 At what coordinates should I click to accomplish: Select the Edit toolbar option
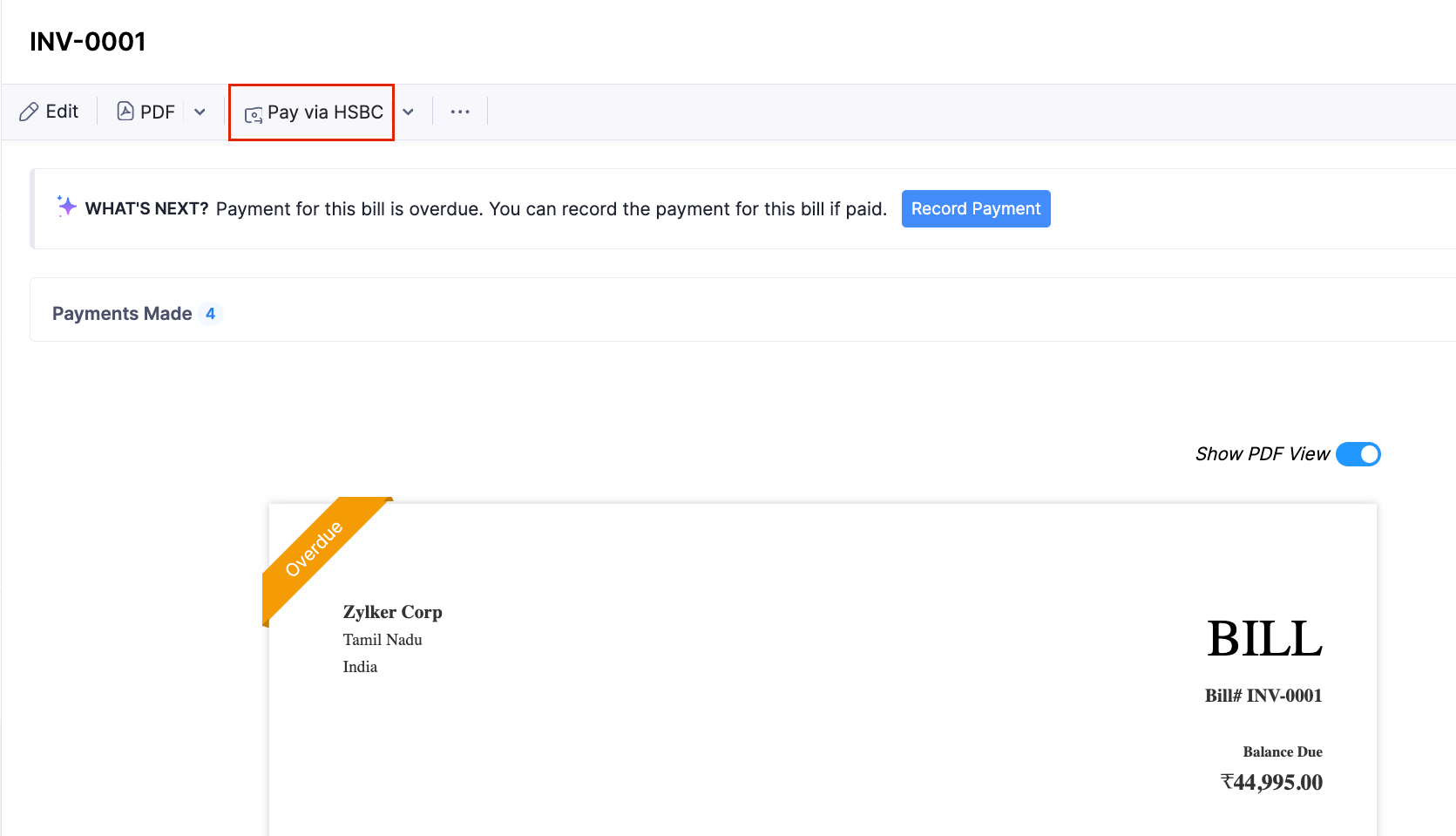[62, 112]
